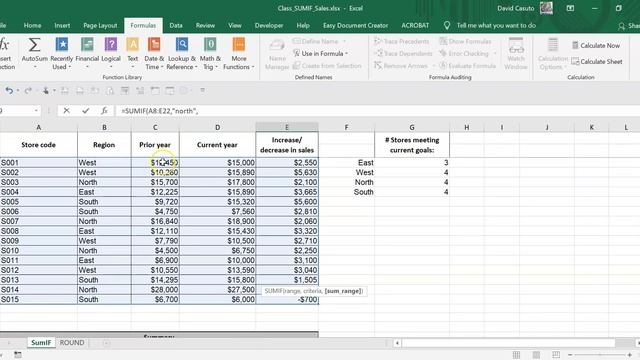
Task: Open More Functions menu
Action: [x=238, y=53]
